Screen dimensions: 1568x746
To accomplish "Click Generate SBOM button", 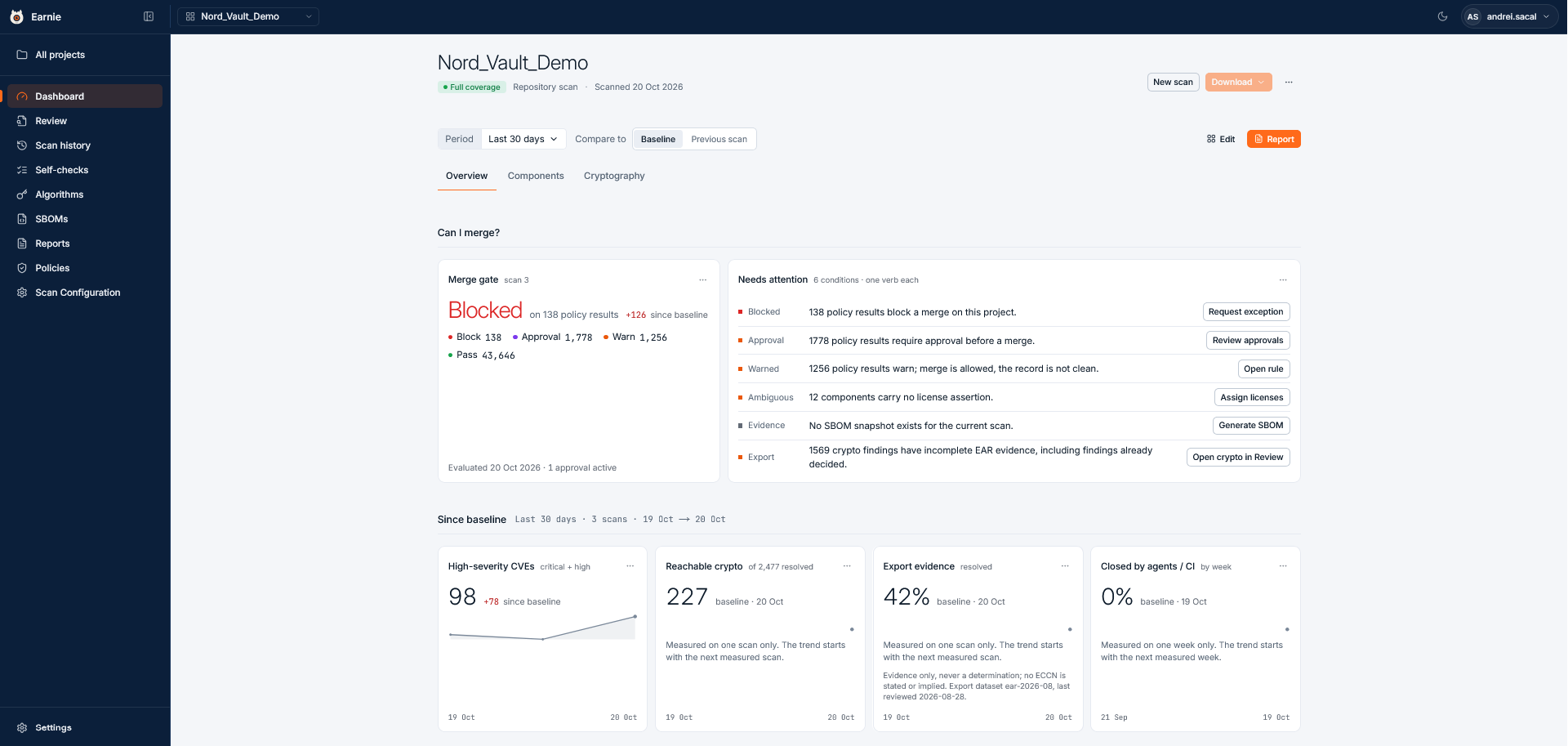I will (x=1251, y=425).
